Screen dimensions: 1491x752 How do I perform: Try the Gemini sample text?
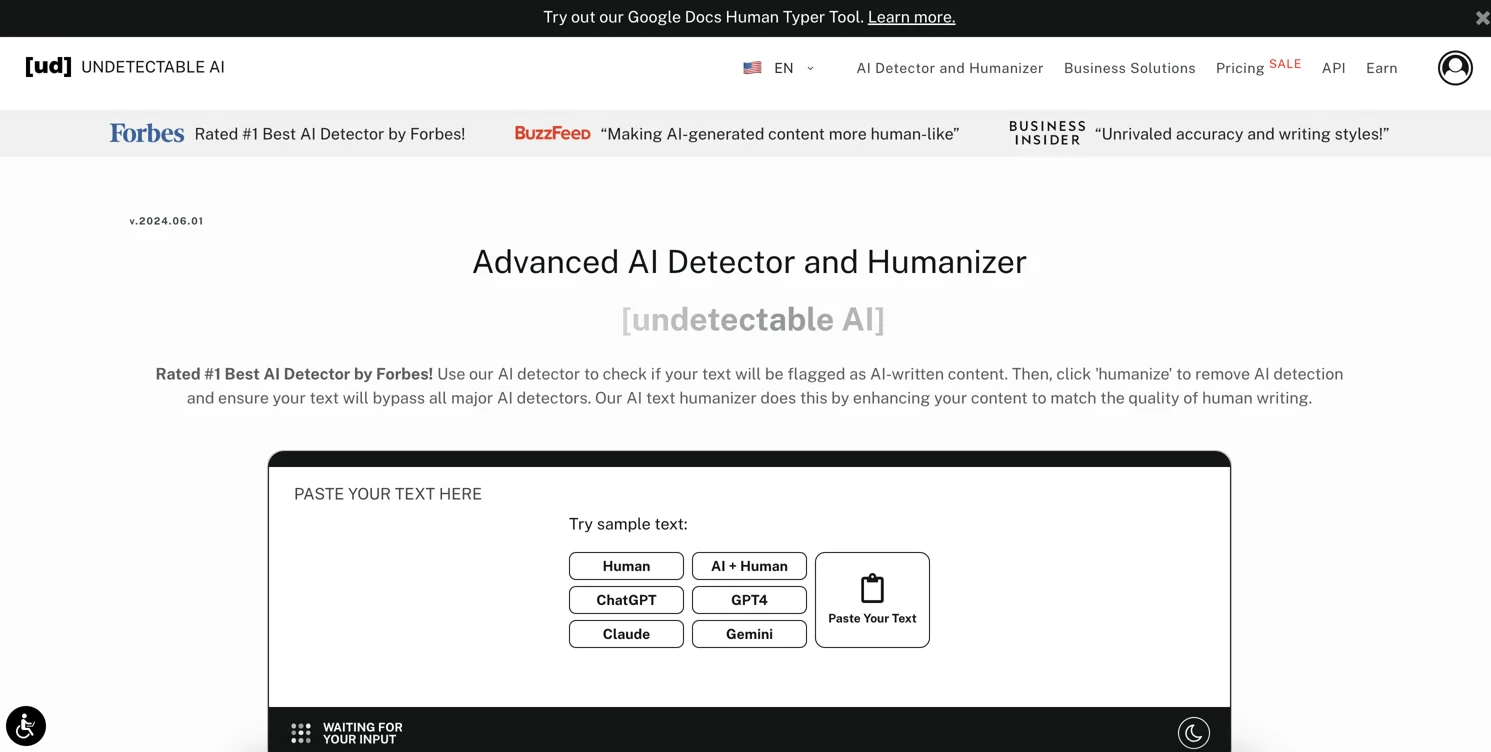(749, 634)
